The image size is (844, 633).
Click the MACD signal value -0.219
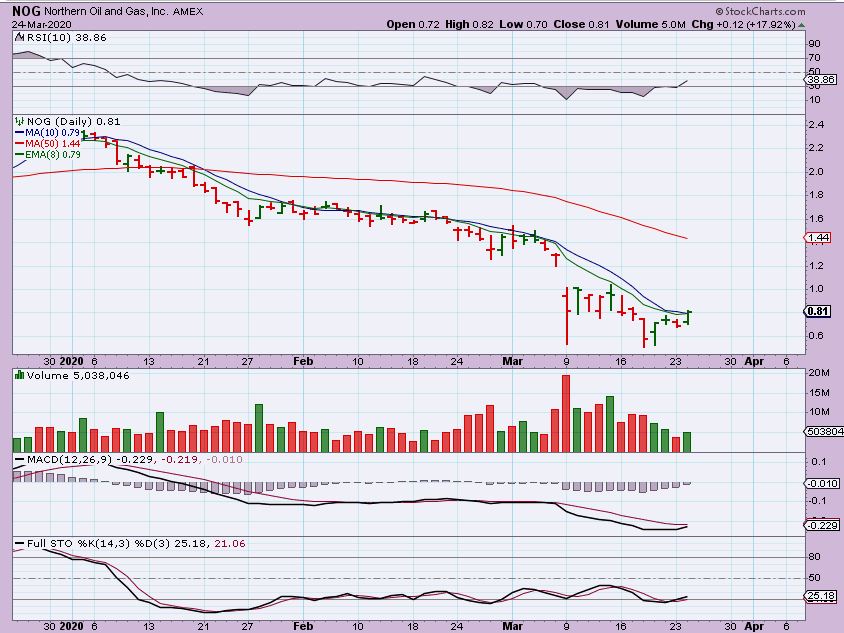(x=181, y=460)
